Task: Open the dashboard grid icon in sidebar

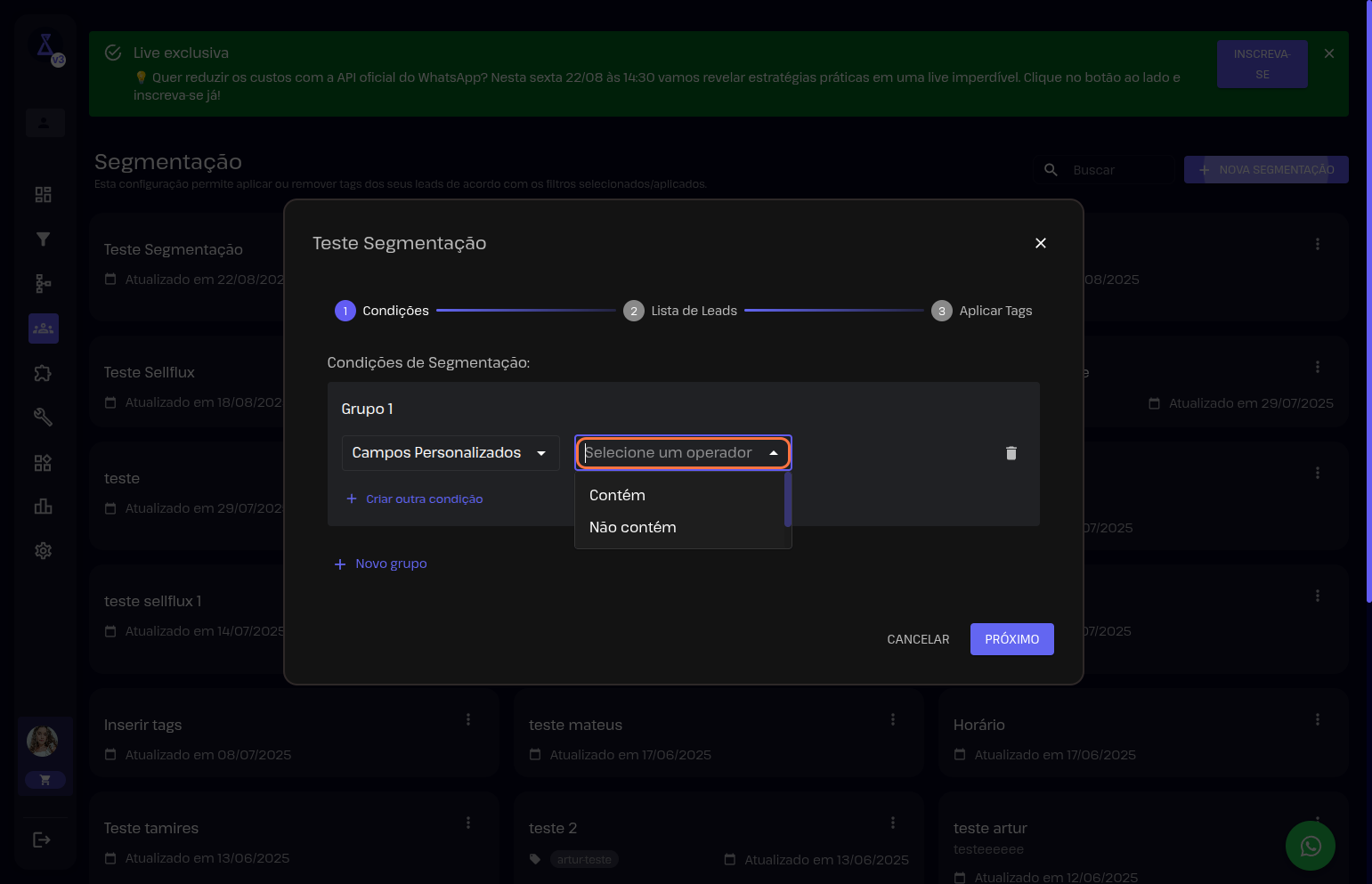Action: point(43,194)
